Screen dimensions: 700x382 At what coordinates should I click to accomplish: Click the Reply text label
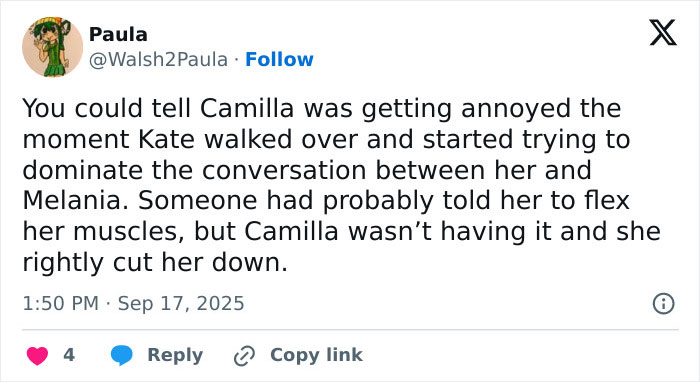click(x=175, y=355)
